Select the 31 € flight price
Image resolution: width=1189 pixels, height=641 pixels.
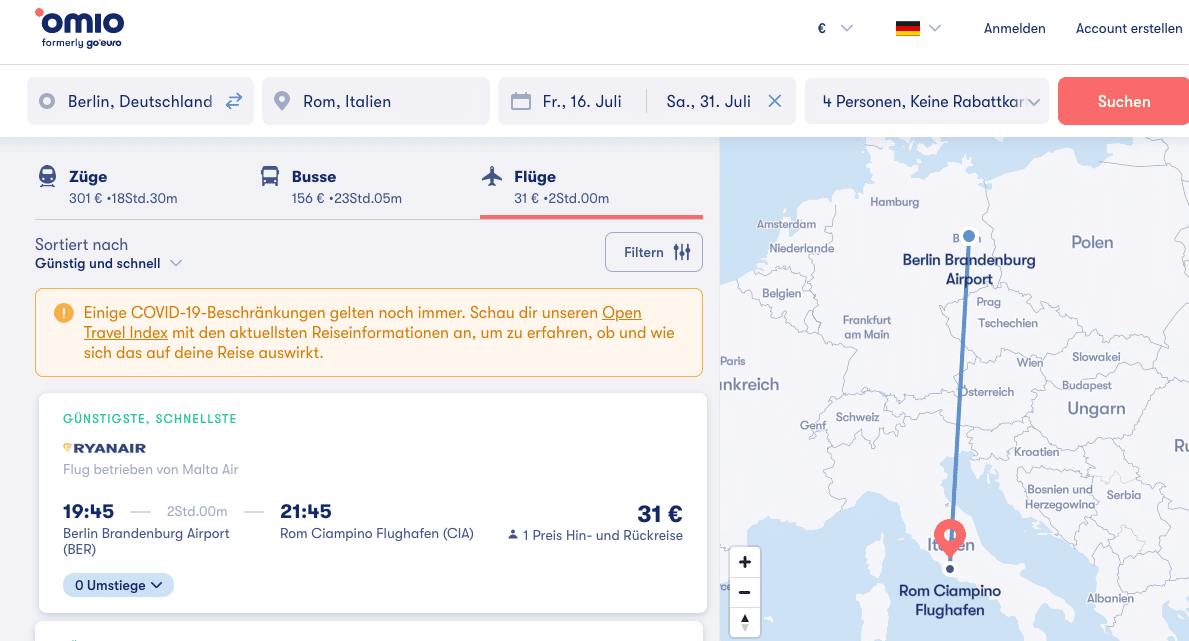[x=660, y=514]
